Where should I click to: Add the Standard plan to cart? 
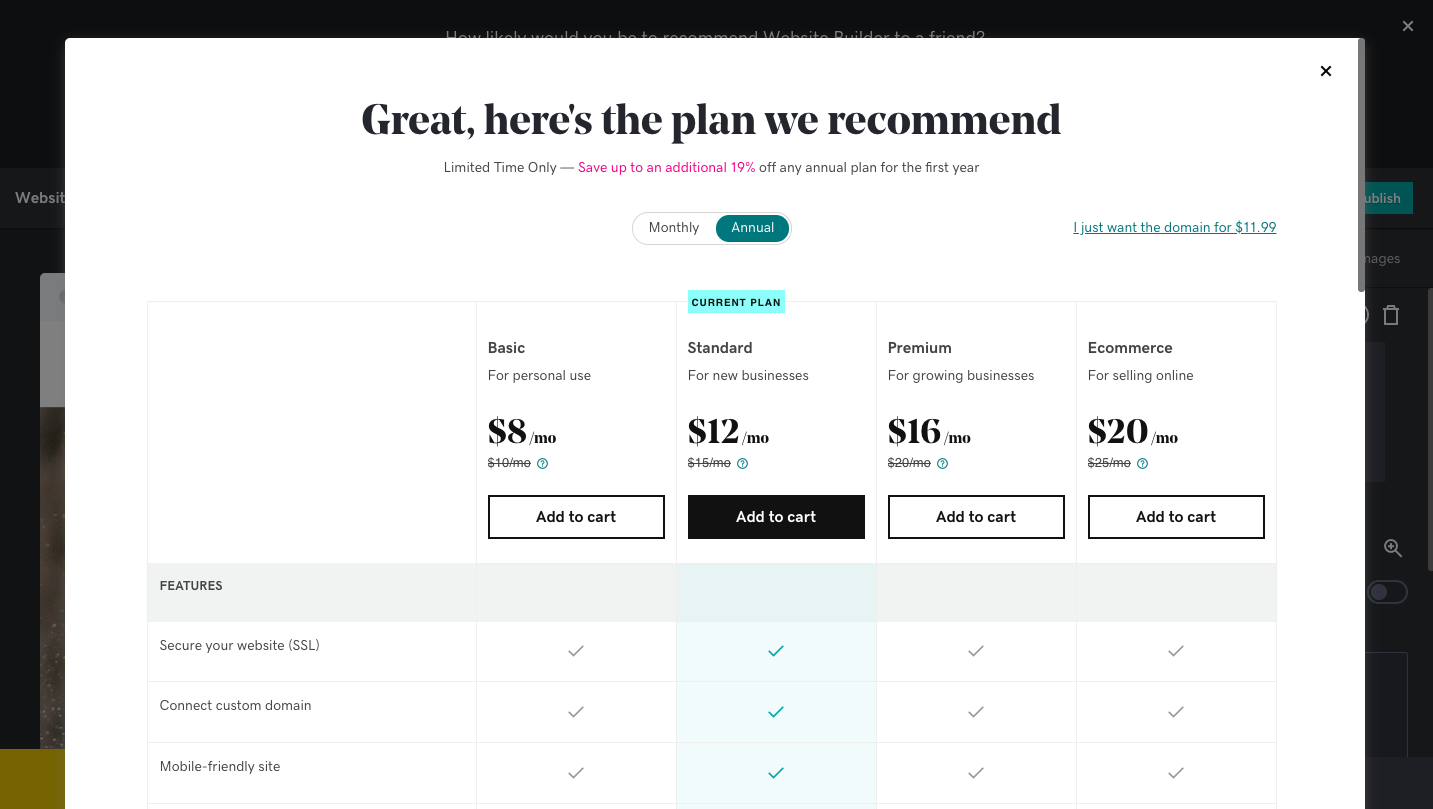click(x=776, y=517)
